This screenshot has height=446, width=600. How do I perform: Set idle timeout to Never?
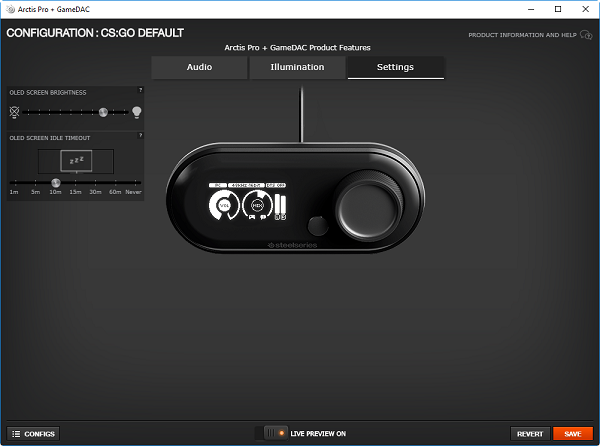coord(134,192)
